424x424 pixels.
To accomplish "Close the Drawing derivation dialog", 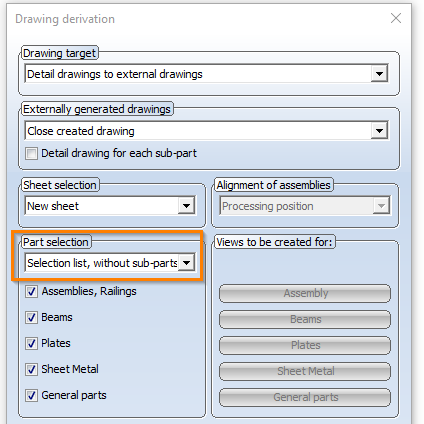I will pos(396,18).
